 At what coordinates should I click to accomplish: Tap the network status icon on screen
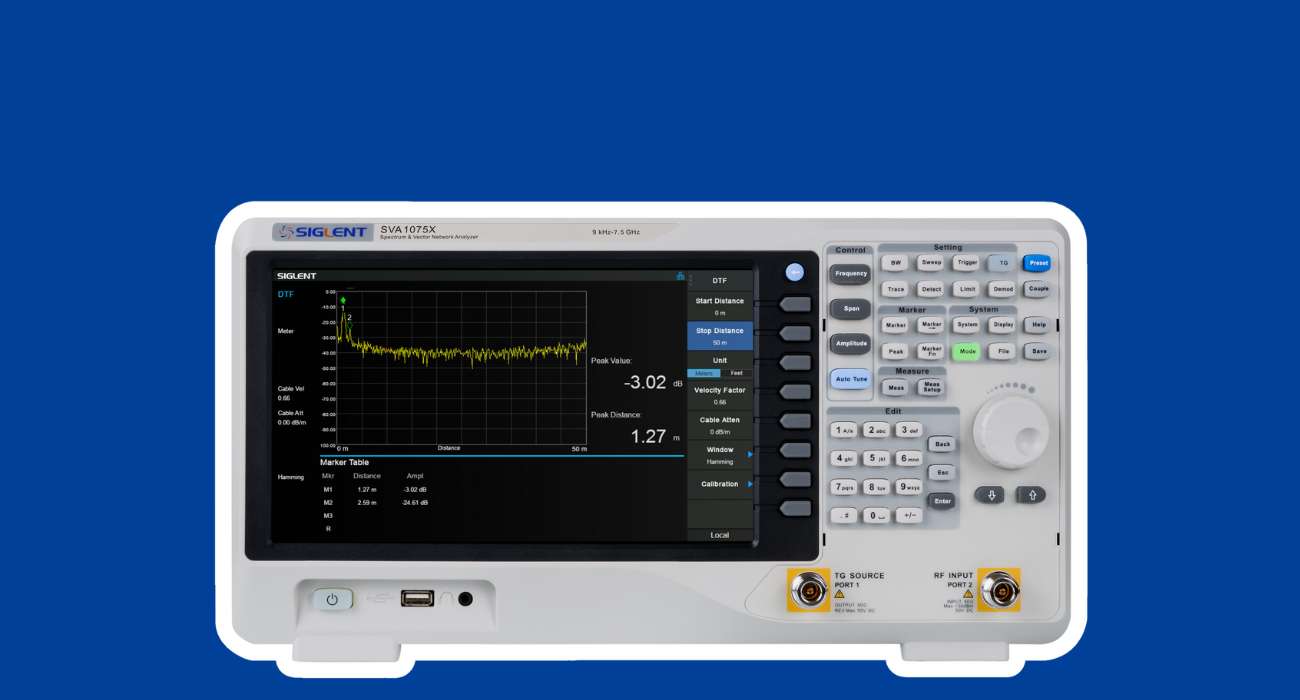(680, 276)
